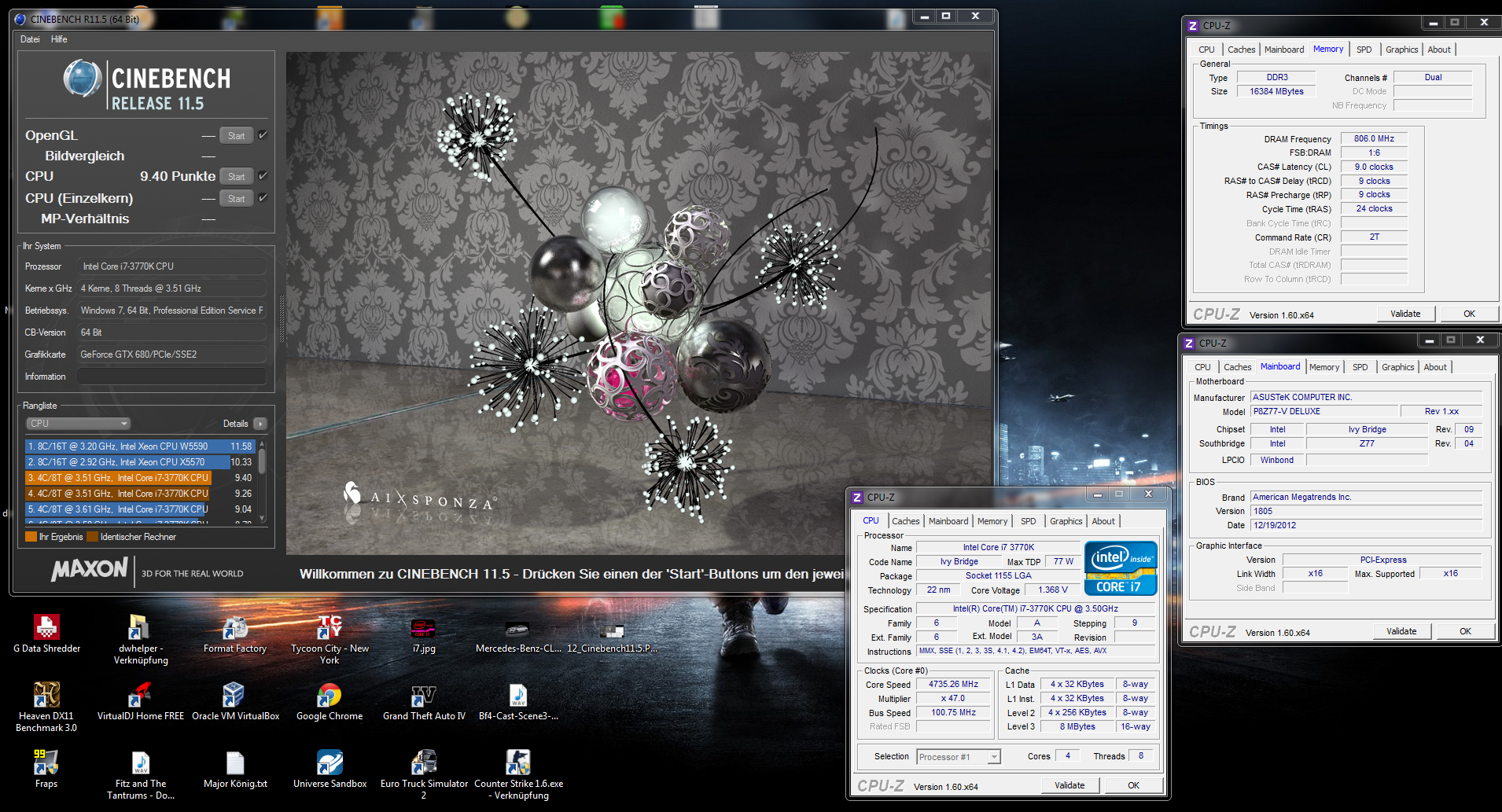The image size is (1502, 812).
Task: Open the Hilfe menu in Cinebench
Action: [x=59, y=39]
